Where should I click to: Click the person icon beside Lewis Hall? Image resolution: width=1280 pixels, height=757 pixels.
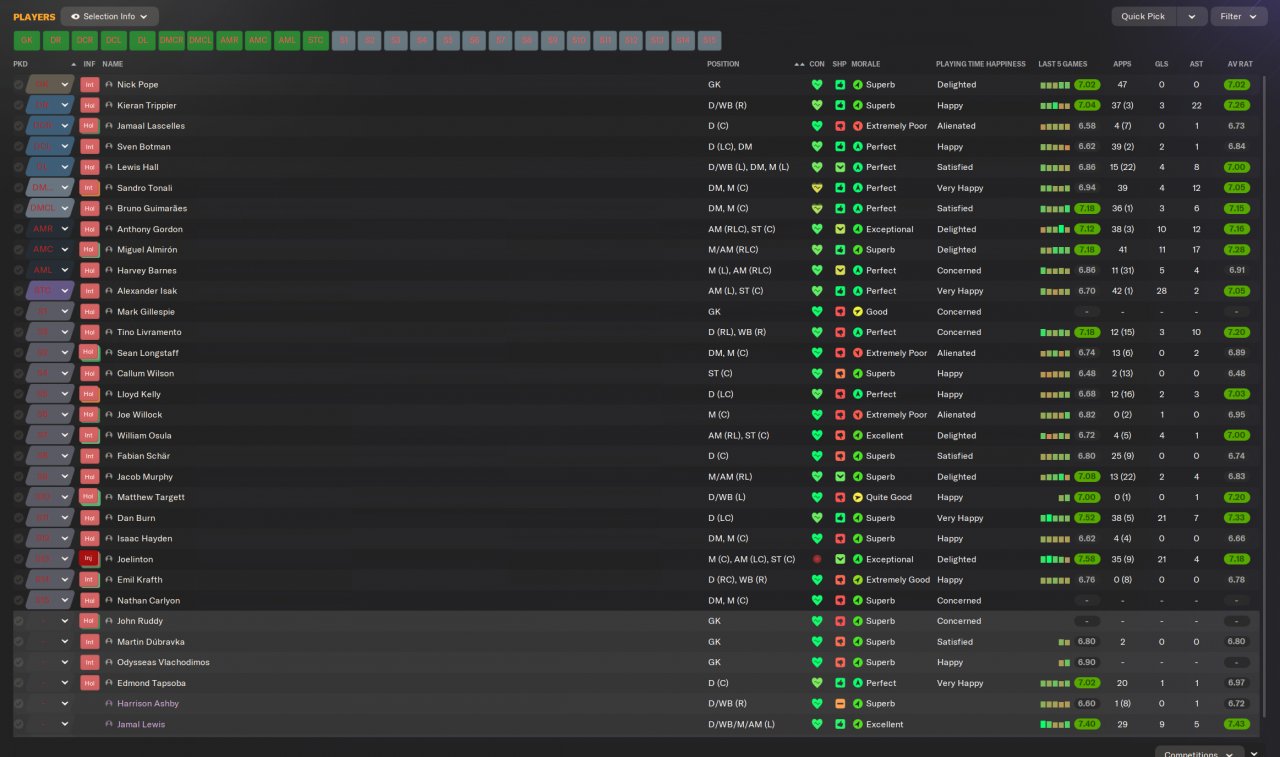[x=109, y=167]
